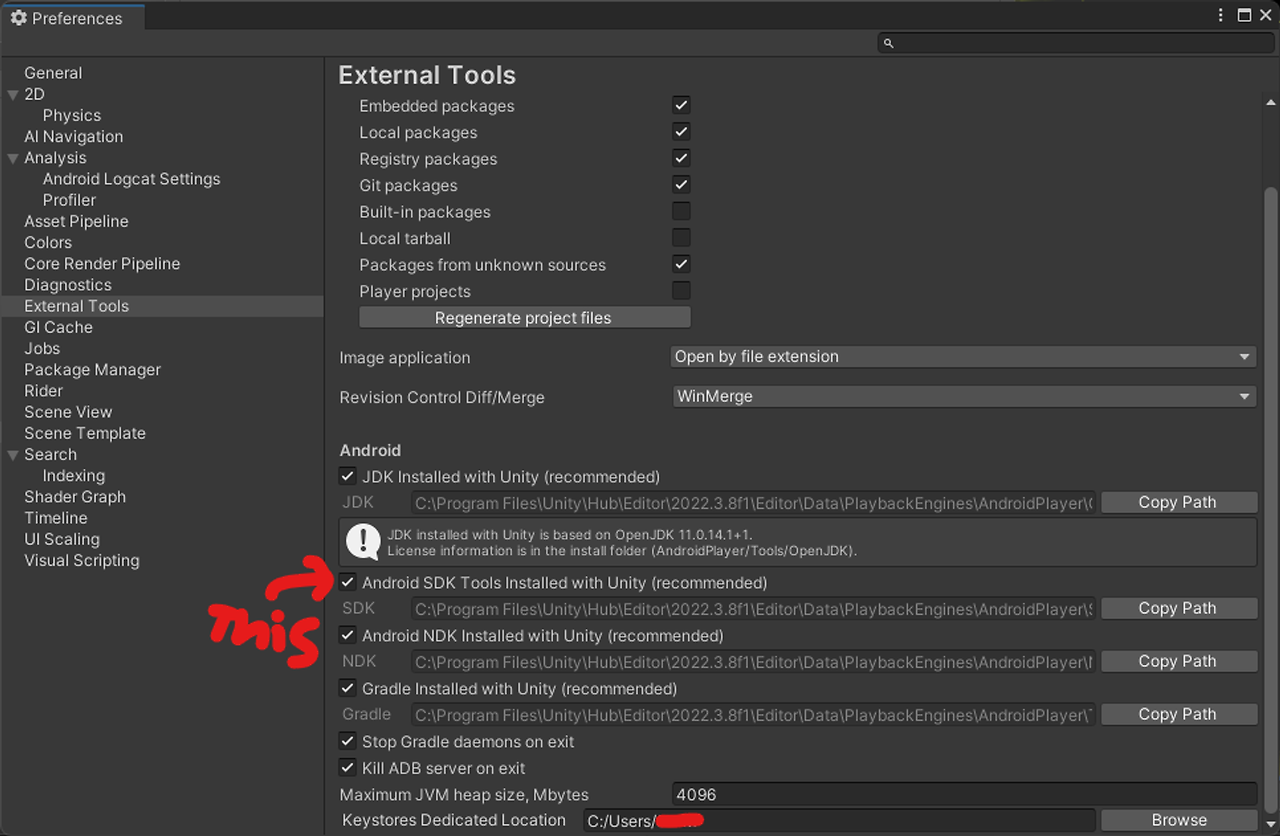Select Package Manager in the sidebar
This screenshot has width=1280, height=836.
(x=92, y=369)
